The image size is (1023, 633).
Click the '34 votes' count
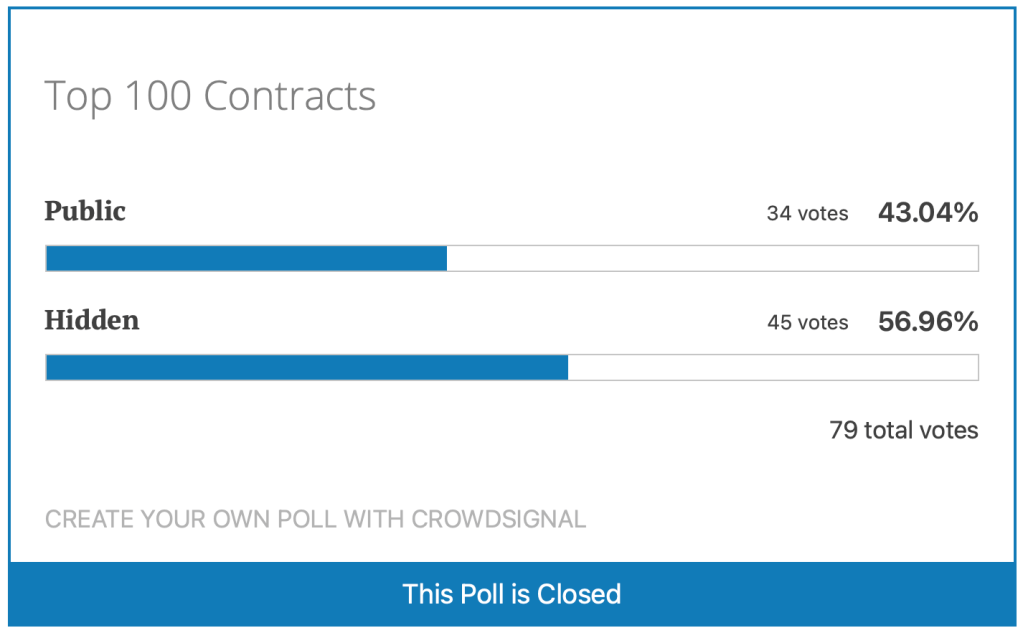pyautogui.click(x=807, y=213)
